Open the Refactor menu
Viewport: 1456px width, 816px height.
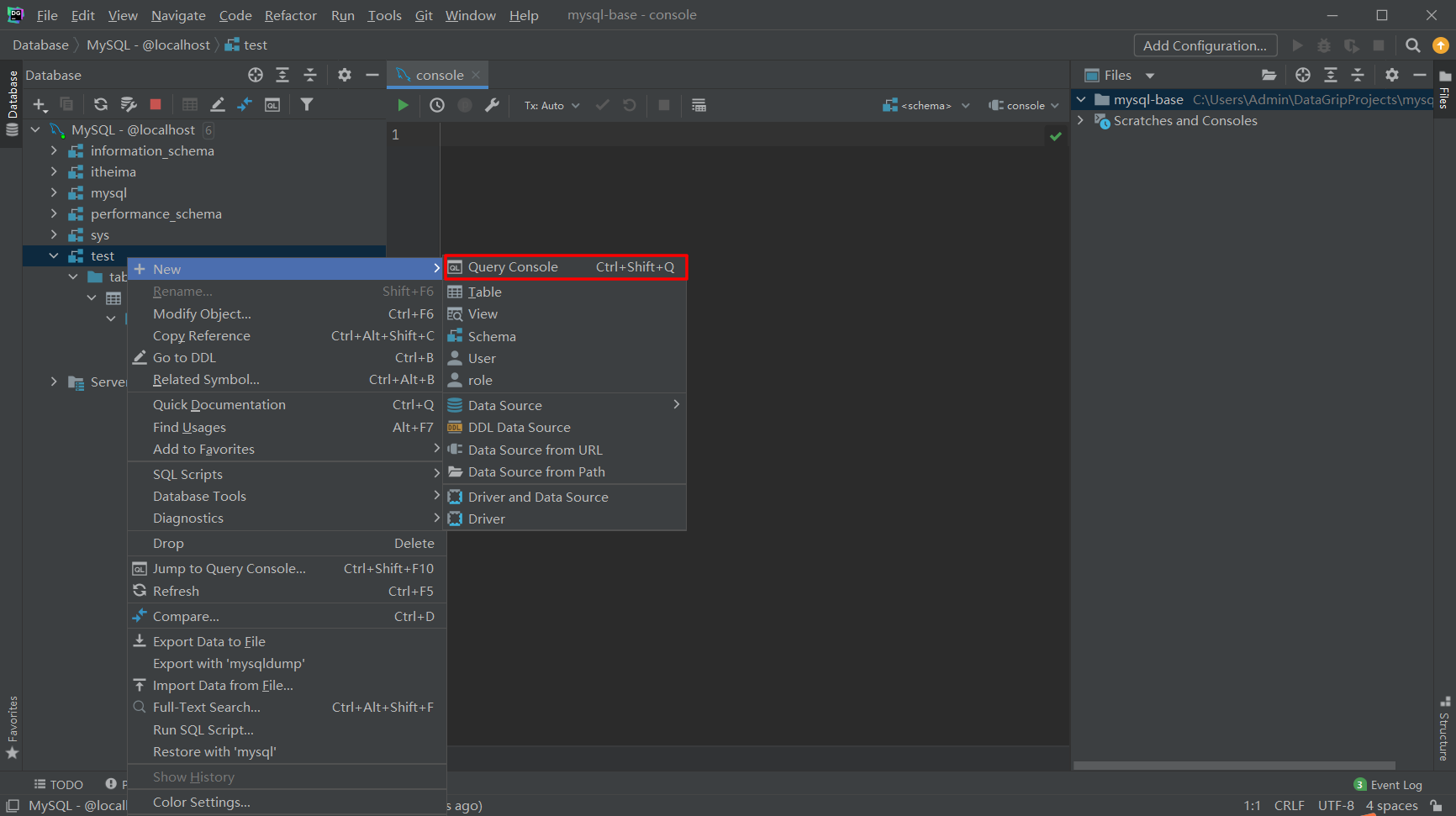[291, 15]
